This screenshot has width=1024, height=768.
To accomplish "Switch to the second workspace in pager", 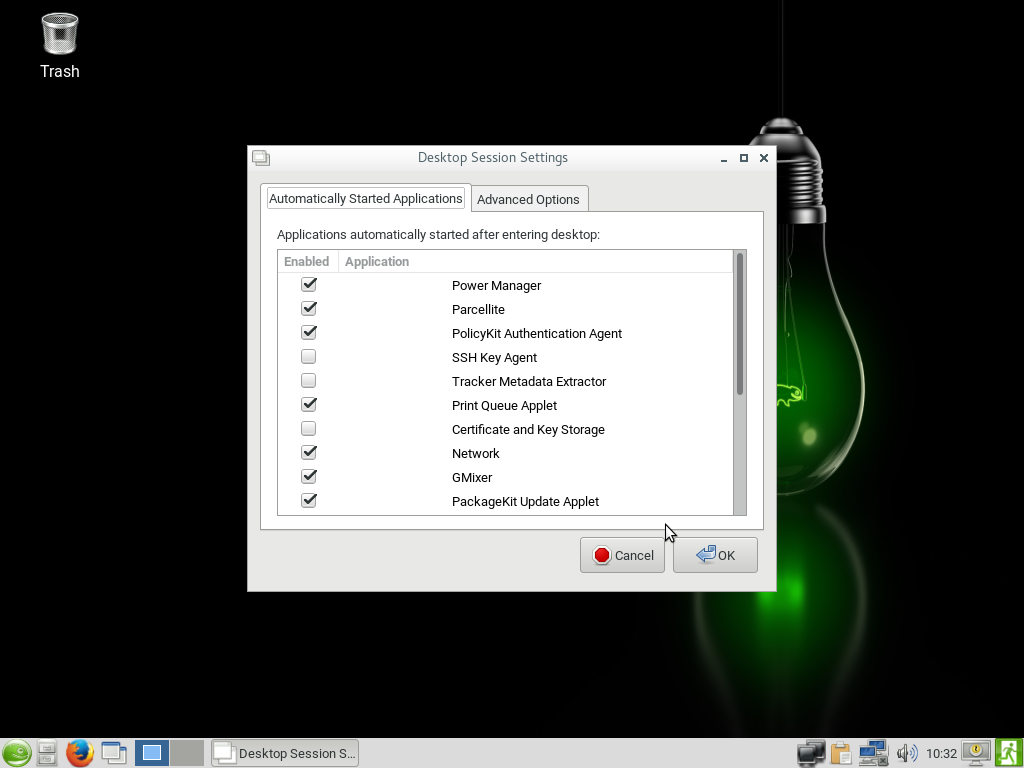I will point(186,753).
